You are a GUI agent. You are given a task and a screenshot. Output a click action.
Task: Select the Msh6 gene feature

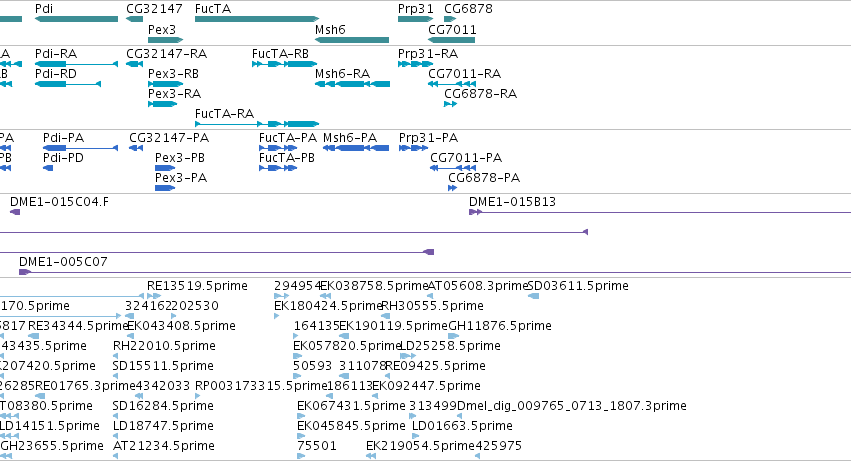pyautogui.click(x=352, y=40)
